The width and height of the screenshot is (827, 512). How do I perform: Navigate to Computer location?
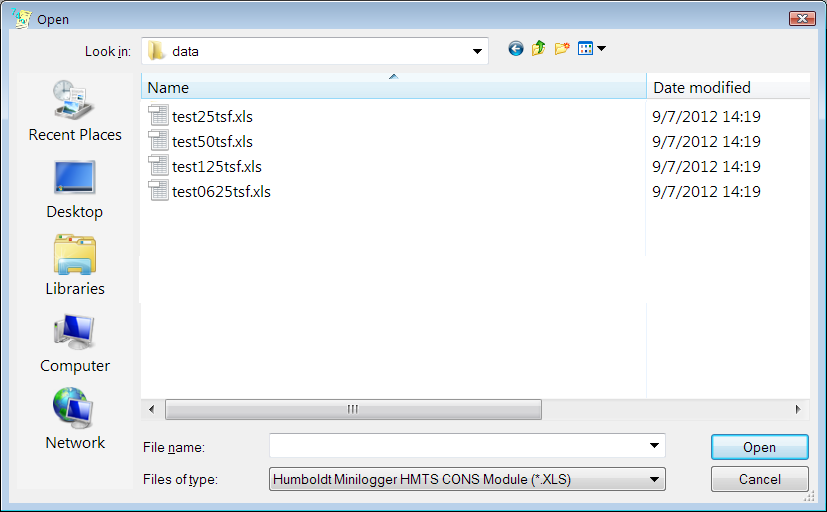(75, 342)
